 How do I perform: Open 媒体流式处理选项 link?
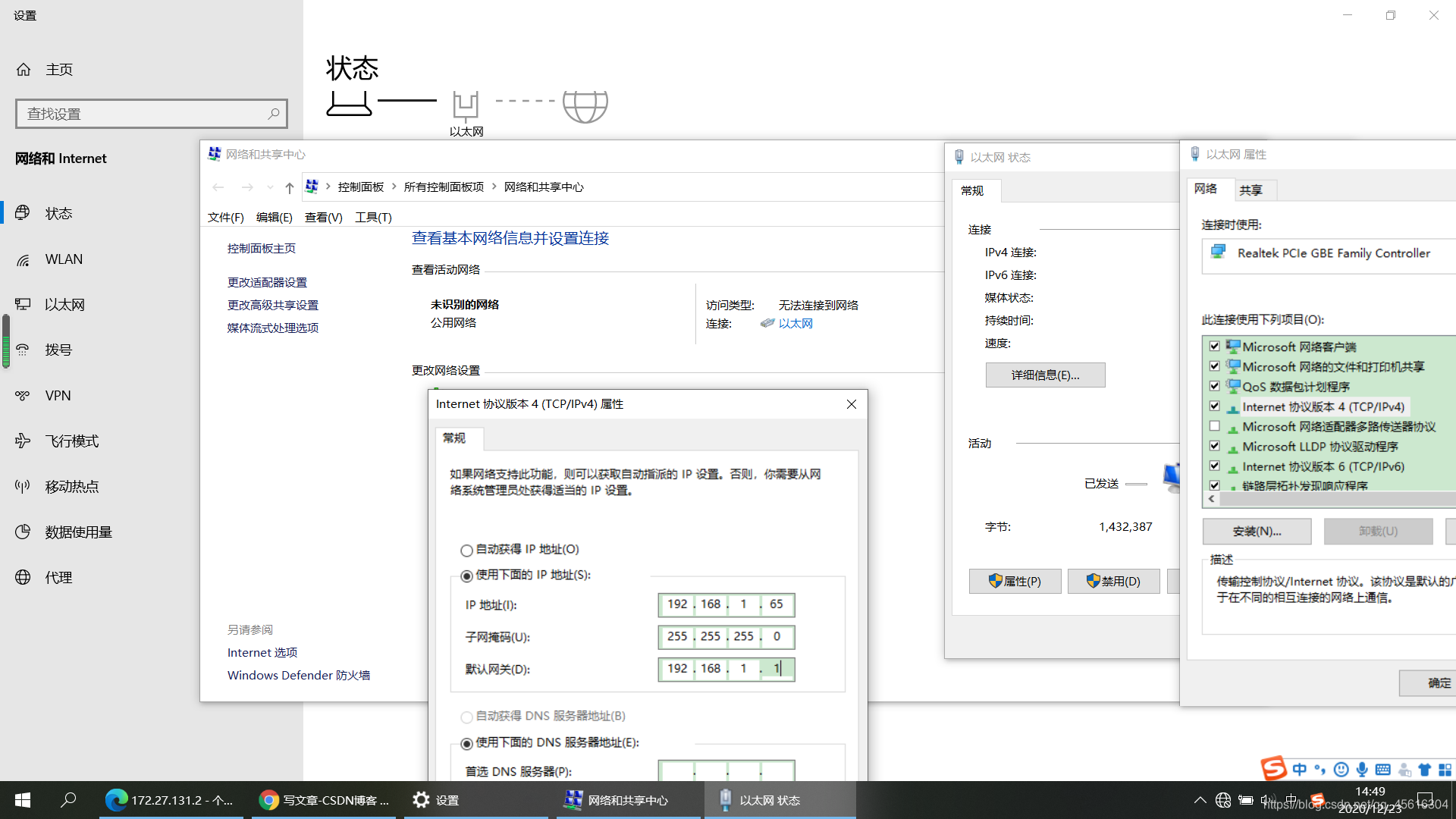[273, 328]
